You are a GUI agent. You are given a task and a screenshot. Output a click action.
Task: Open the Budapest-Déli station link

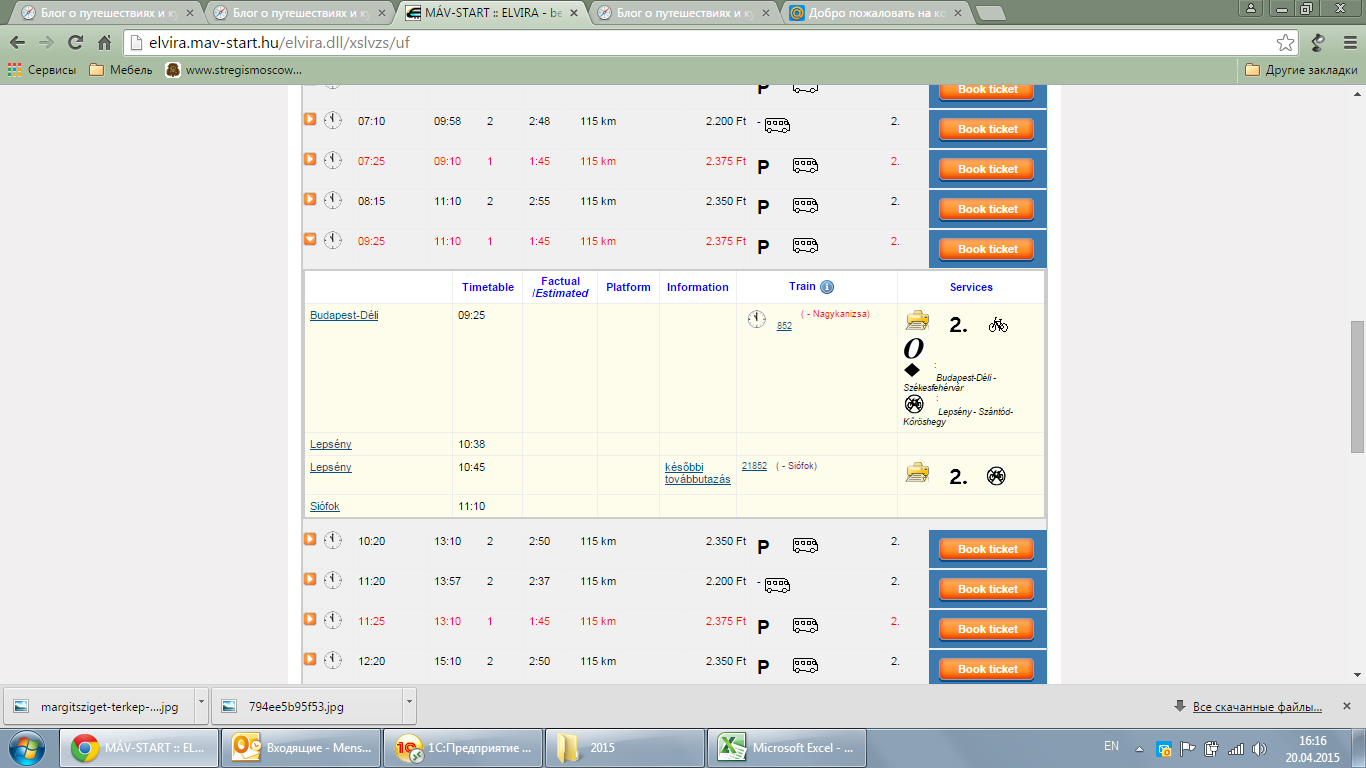[x=344, y=315]
